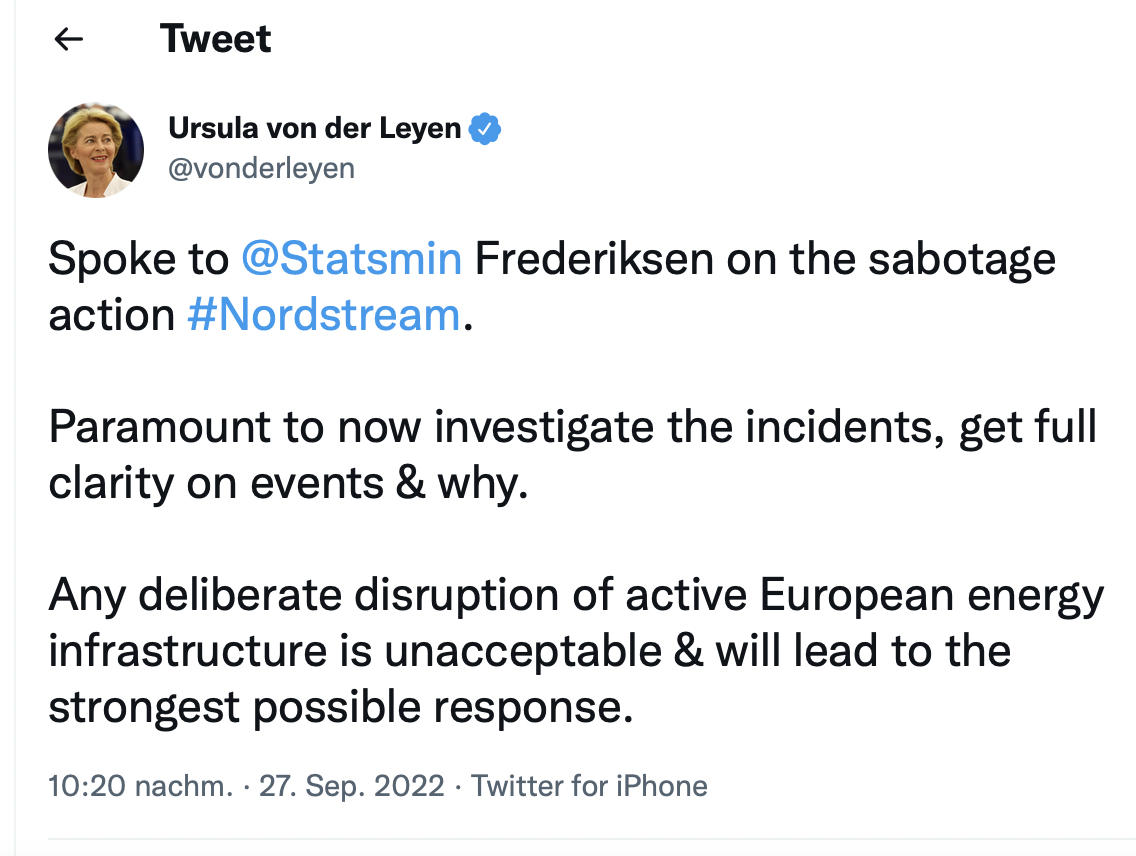This screenshot has height=856, width=1136.
Task: Open the Ursula von der Leyen display name
Action: [x=315, y=129]
